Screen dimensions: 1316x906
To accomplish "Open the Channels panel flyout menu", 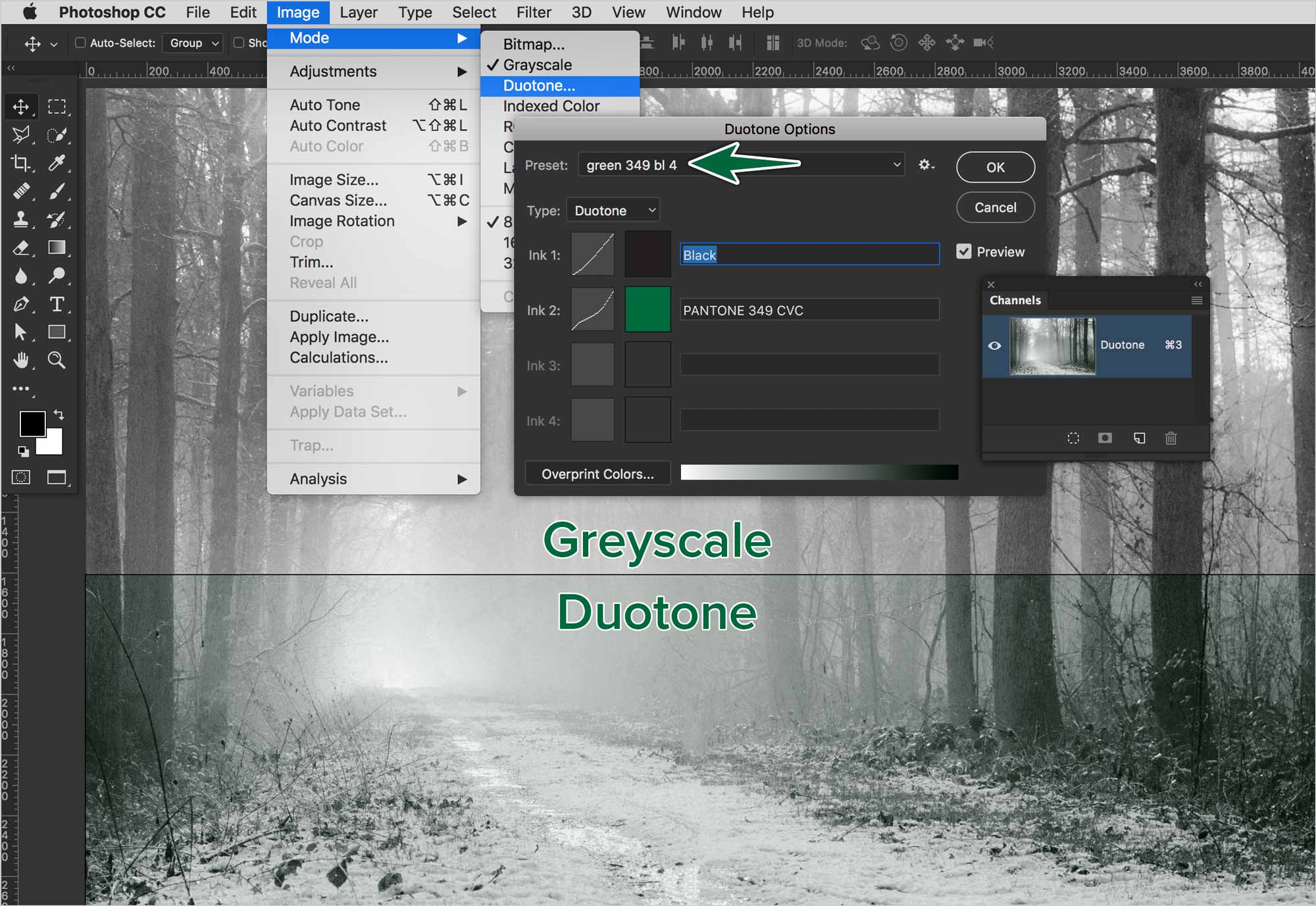I will (x=1197, y=301).
